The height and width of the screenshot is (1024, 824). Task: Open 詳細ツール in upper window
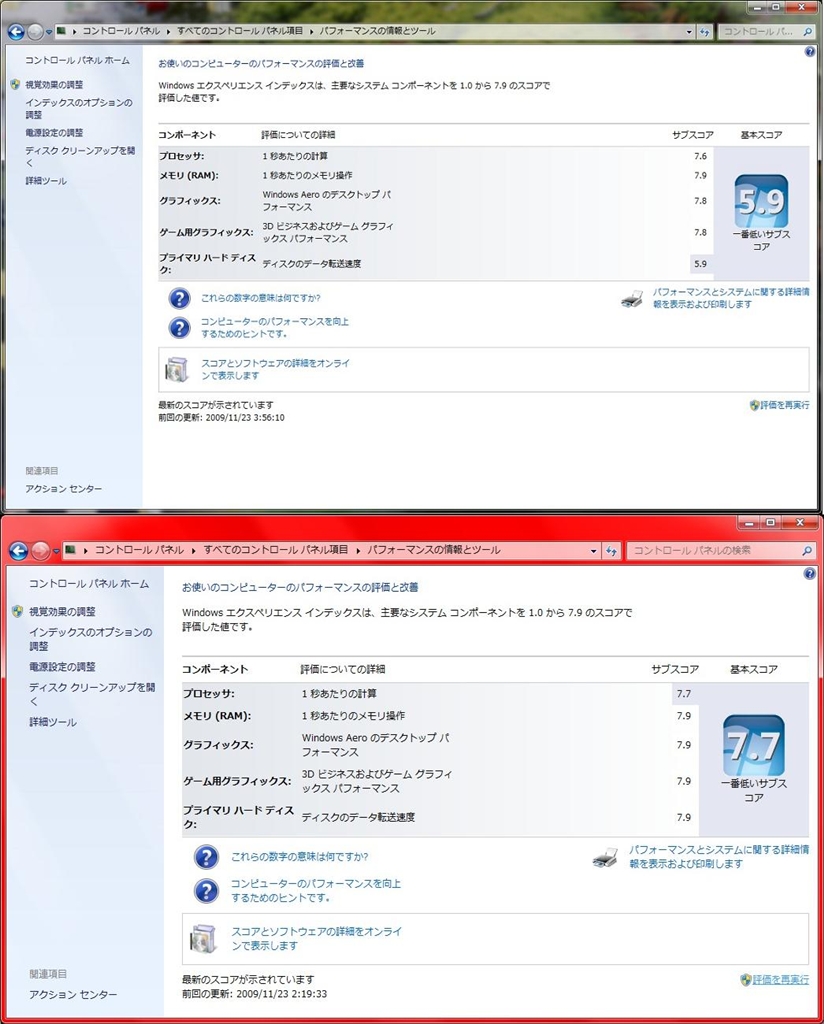coord(46,181)
